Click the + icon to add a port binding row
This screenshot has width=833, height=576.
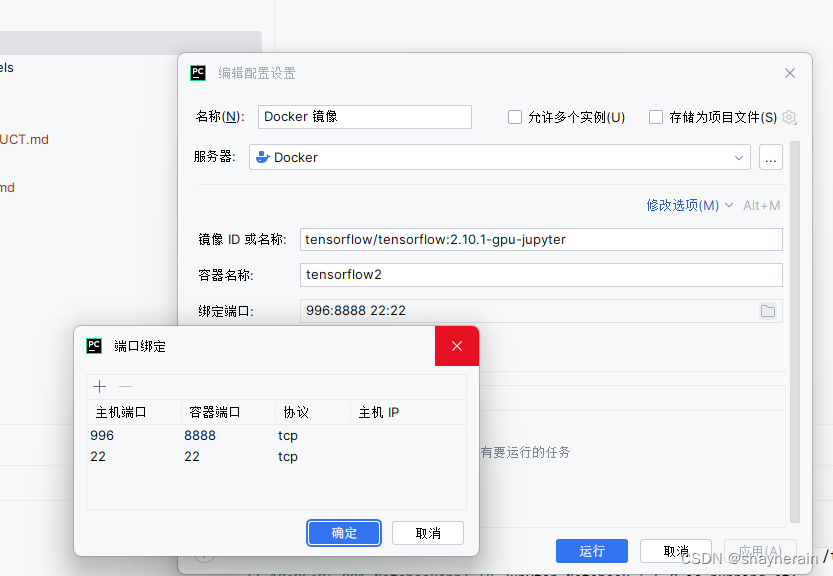click(x=99, y=386)
